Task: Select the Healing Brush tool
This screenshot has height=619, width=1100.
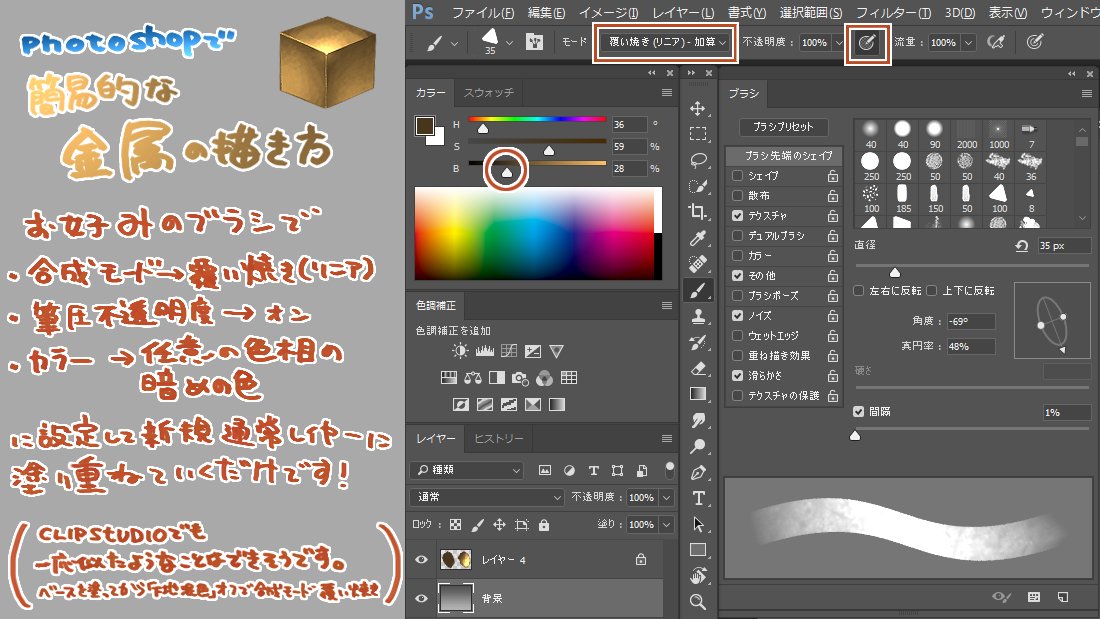Action: [697, 264]
